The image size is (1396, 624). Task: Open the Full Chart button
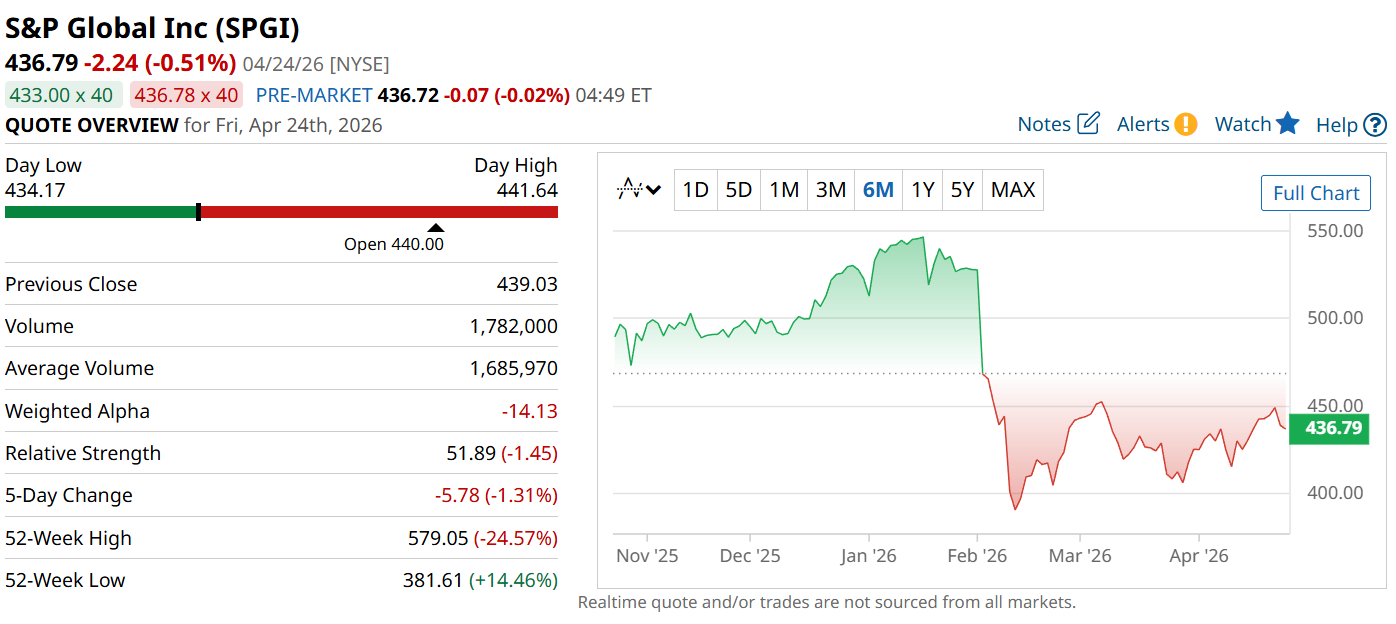point(1316,193)
